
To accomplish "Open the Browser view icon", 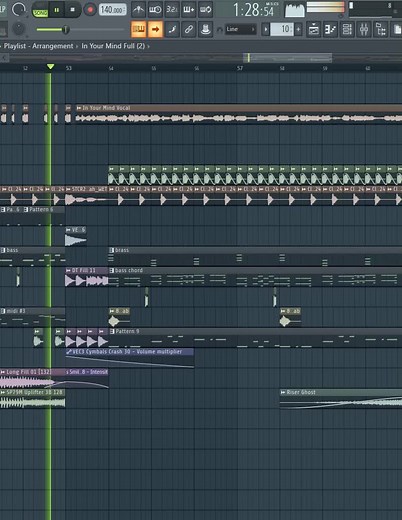I will tap(380, 29).
